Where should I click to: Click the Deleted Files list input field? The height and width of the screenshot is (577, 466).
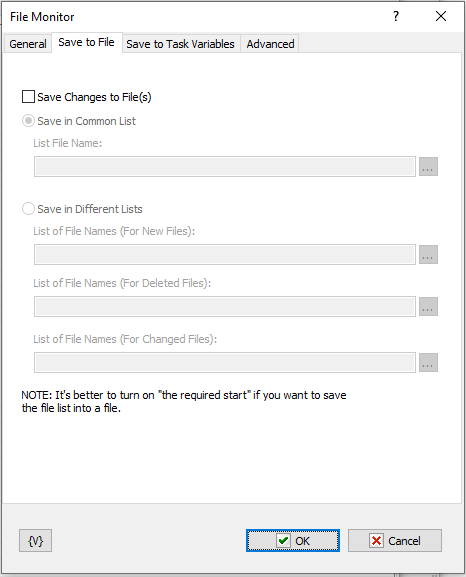pyautogui.click(x=225, y=307)
